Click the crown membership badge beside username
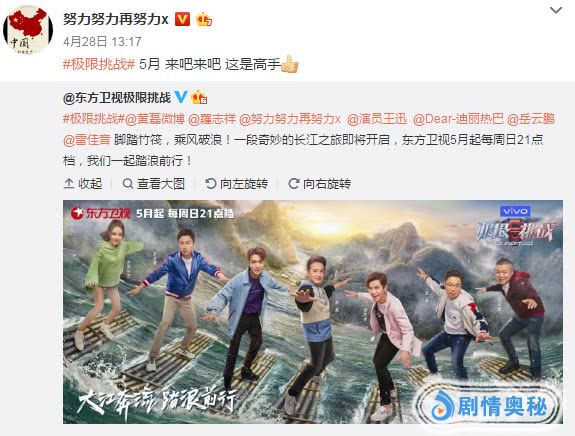 pos(204,19)
